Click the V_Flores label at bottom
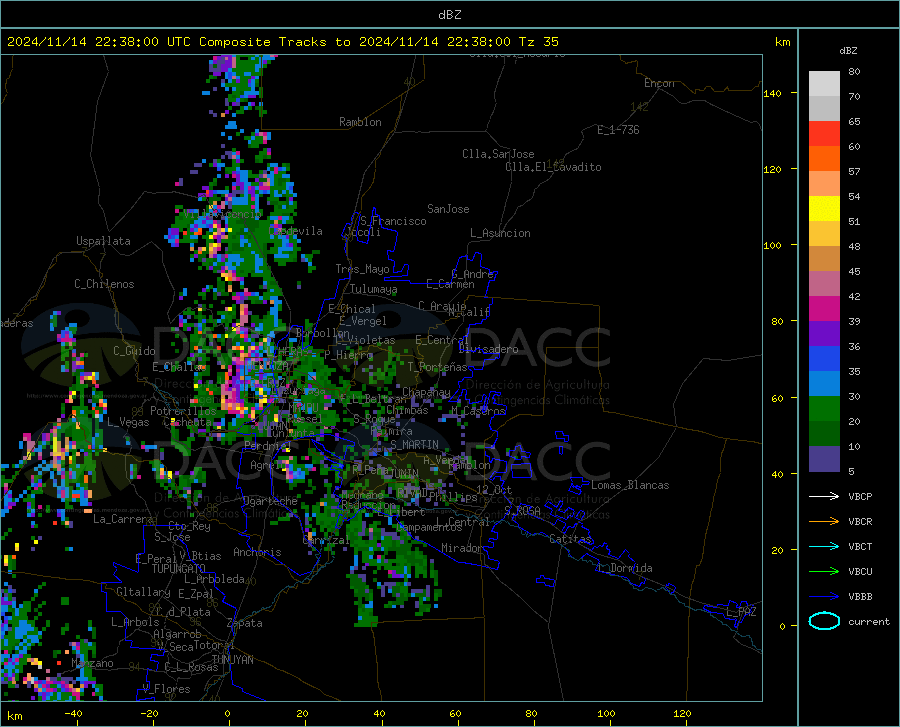 coord(166,689)
